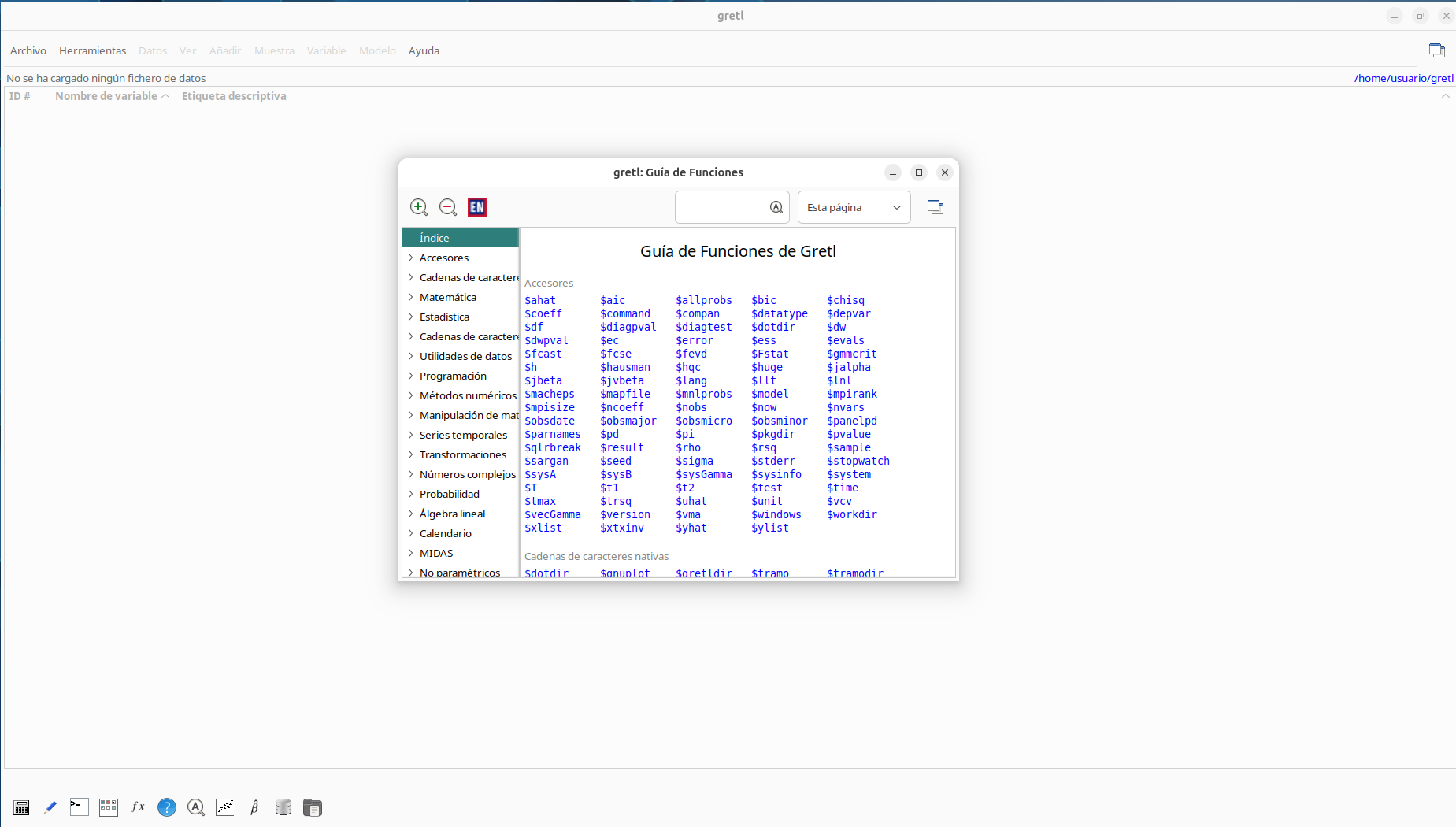Select the Álgebra lineal tree item
This screenshot has width=1456, height=827.
click(453, 514)
